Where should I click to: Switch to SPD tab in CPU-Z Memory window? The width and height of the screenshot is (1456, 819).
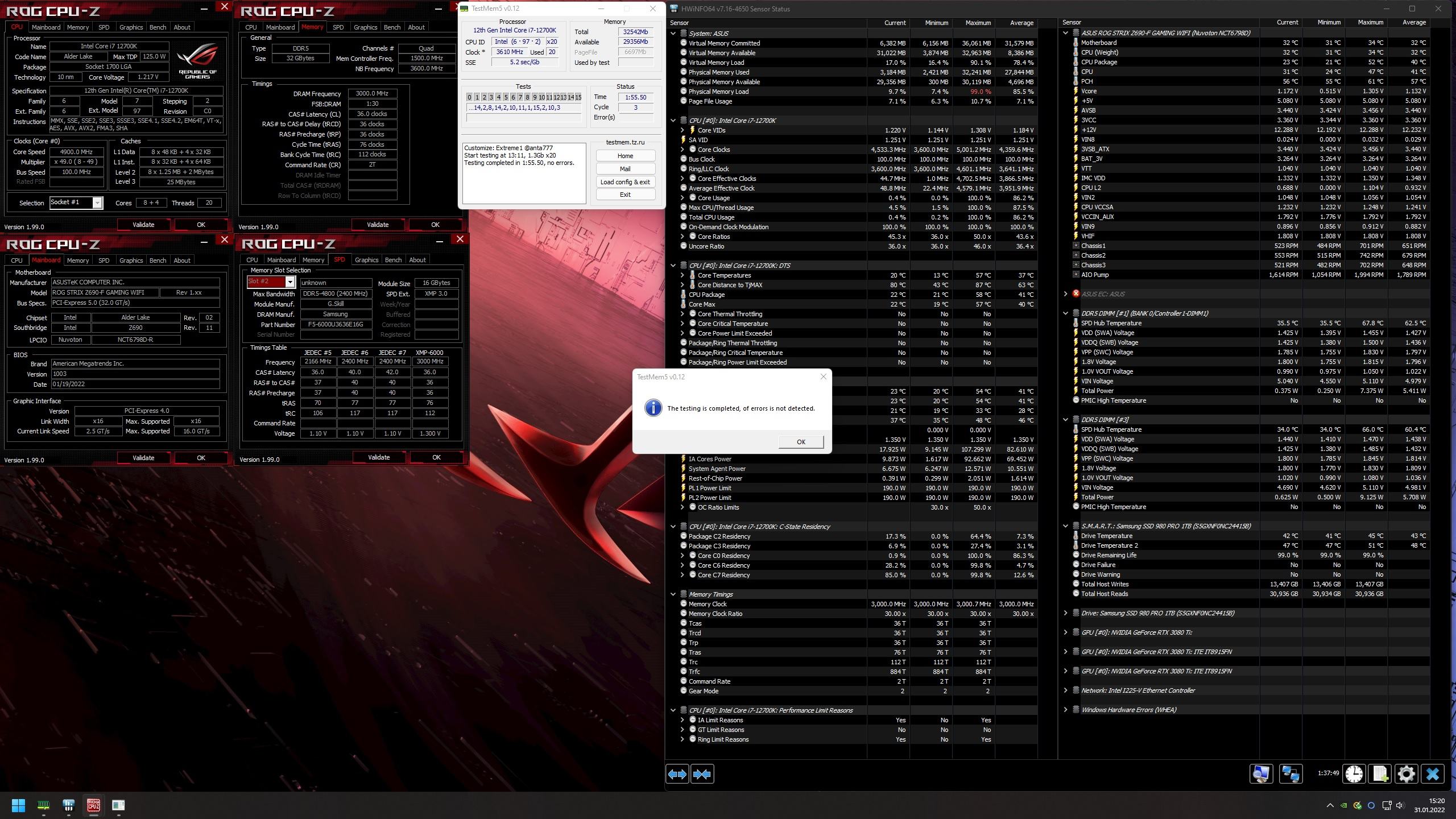338,27
